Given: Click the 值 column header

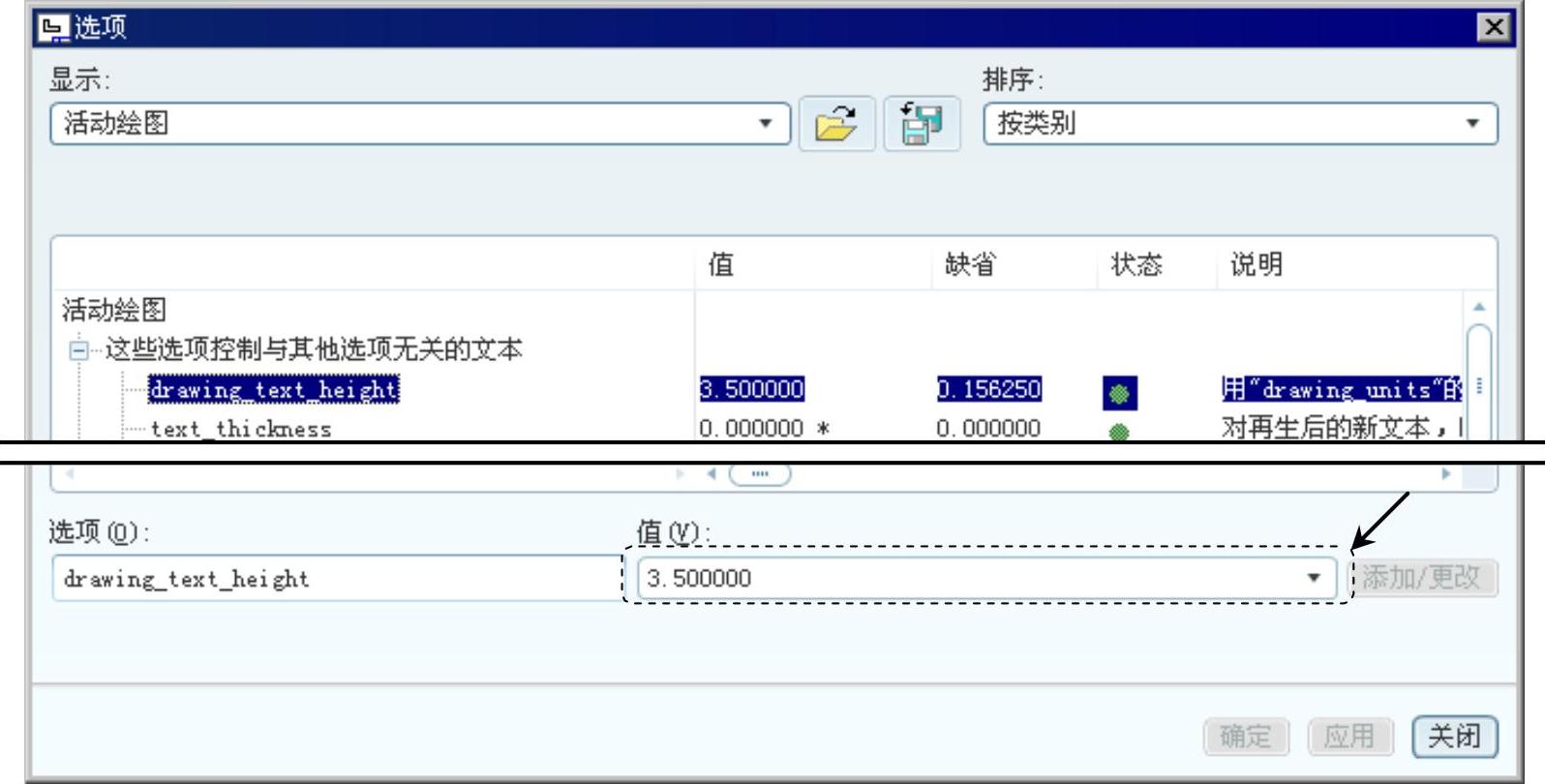Looking at the screenshot, I should (721, 264).
